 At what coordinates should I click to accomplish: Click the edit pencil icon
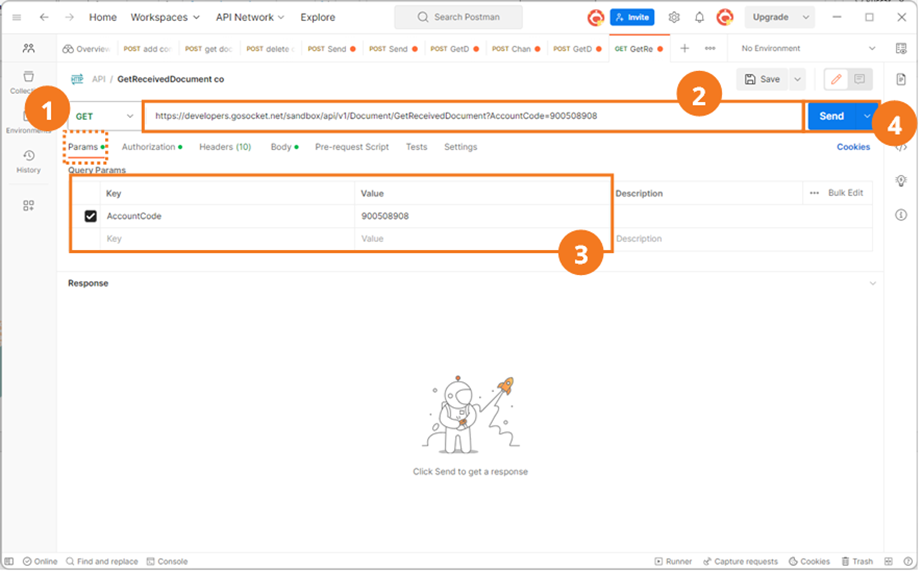click(x=836, y=79)
